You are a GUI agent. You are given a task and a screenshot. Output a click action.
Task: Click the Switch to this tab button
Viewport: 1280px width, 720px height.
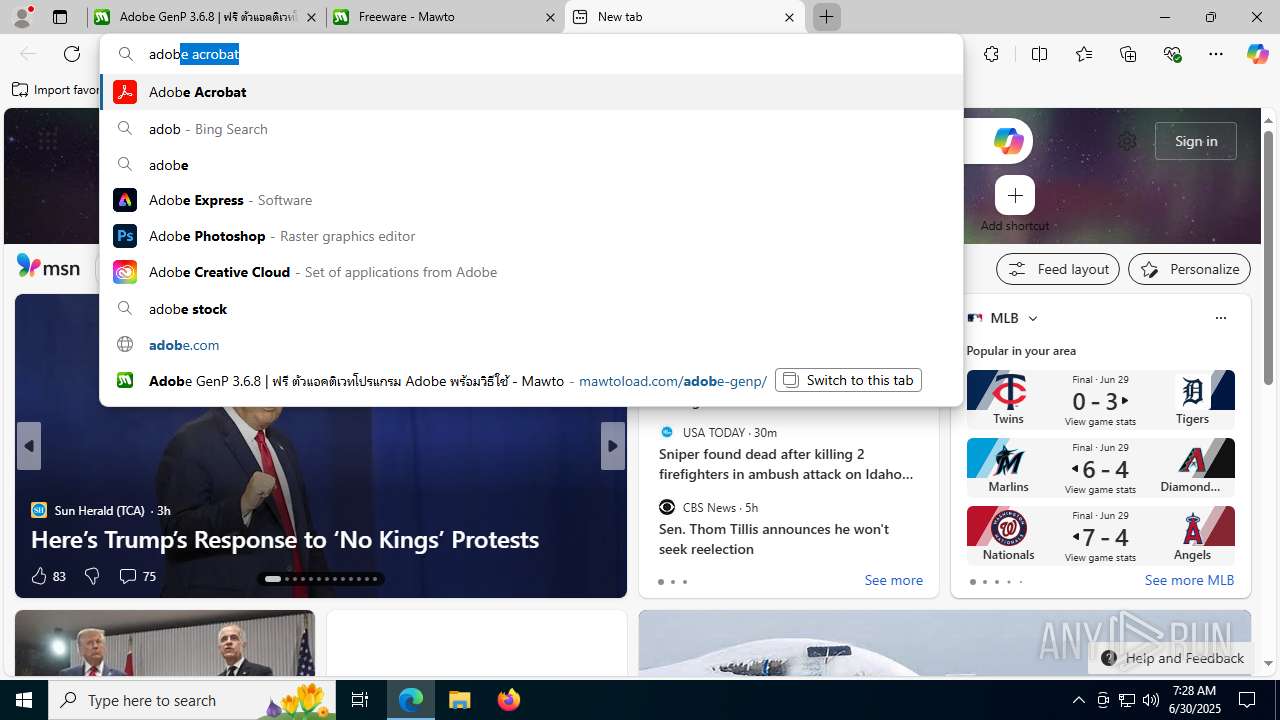848,380
